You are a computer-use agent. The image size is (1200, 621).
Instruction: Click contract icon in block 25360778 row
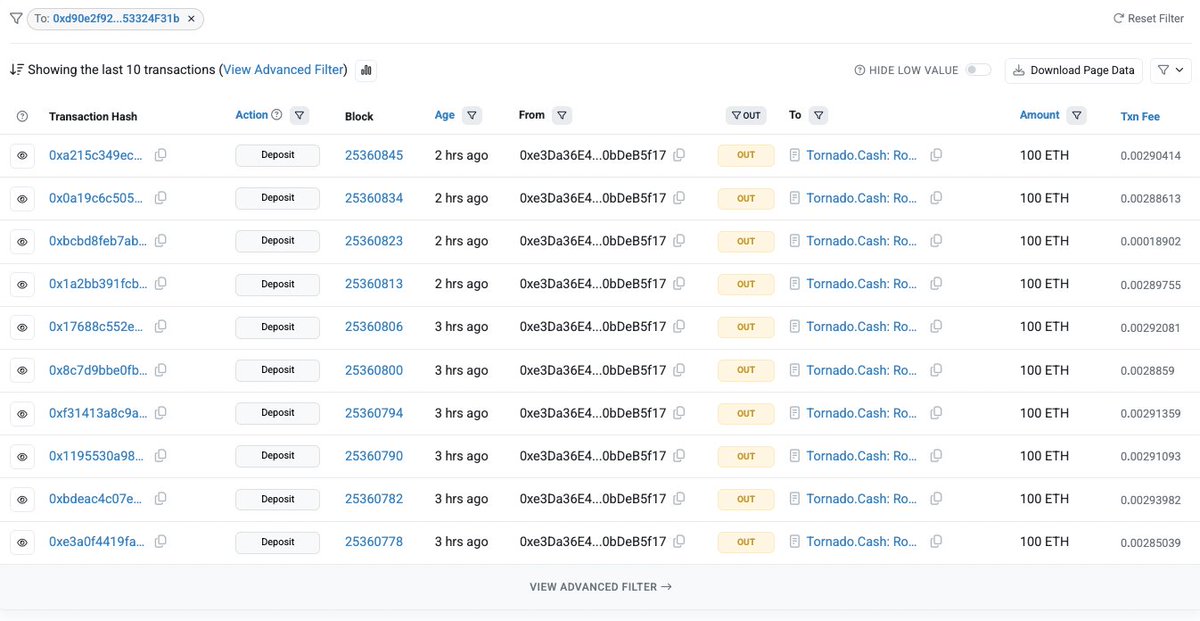tap(795, 542)
